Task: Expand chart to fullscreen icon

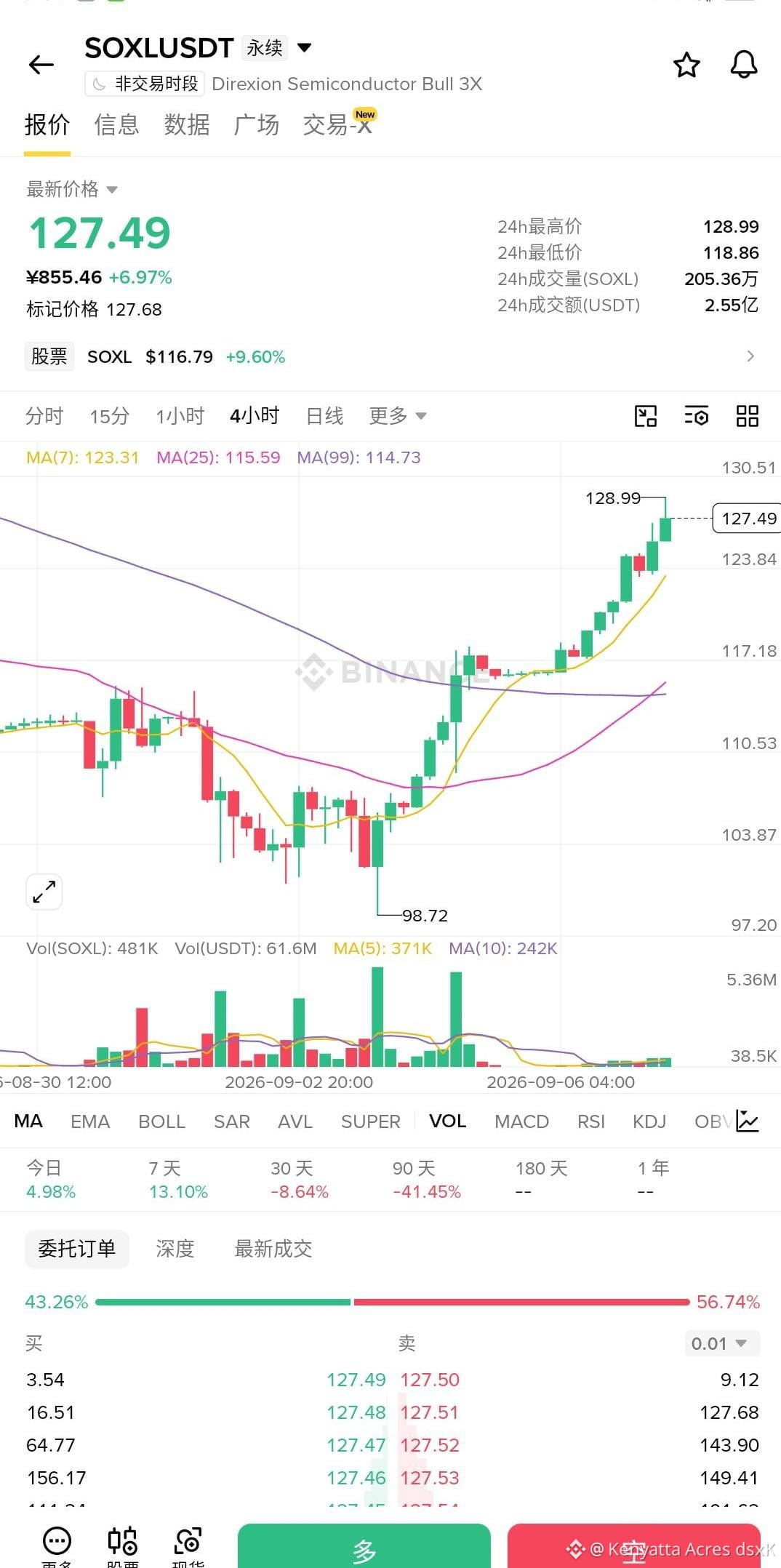Action: tap(44, 891)
